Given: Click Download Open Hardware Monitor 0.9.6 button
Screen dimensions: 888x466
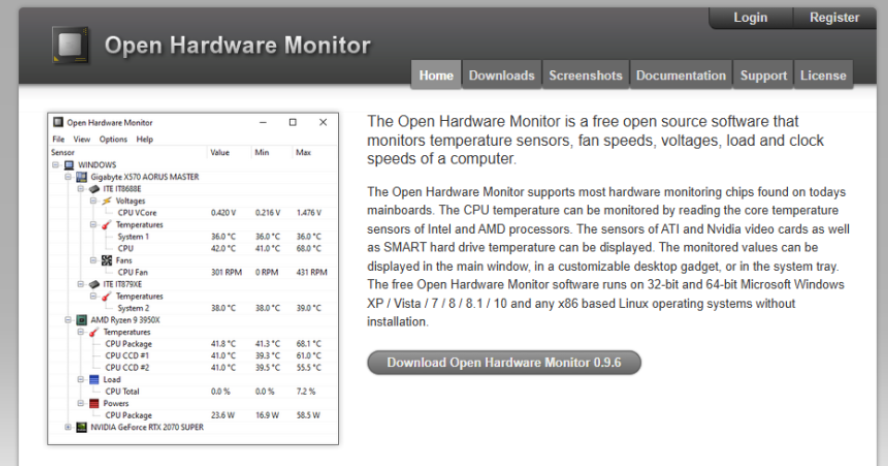Looking at the screenshot, I should pyautogui.click(x=504, y=362).
